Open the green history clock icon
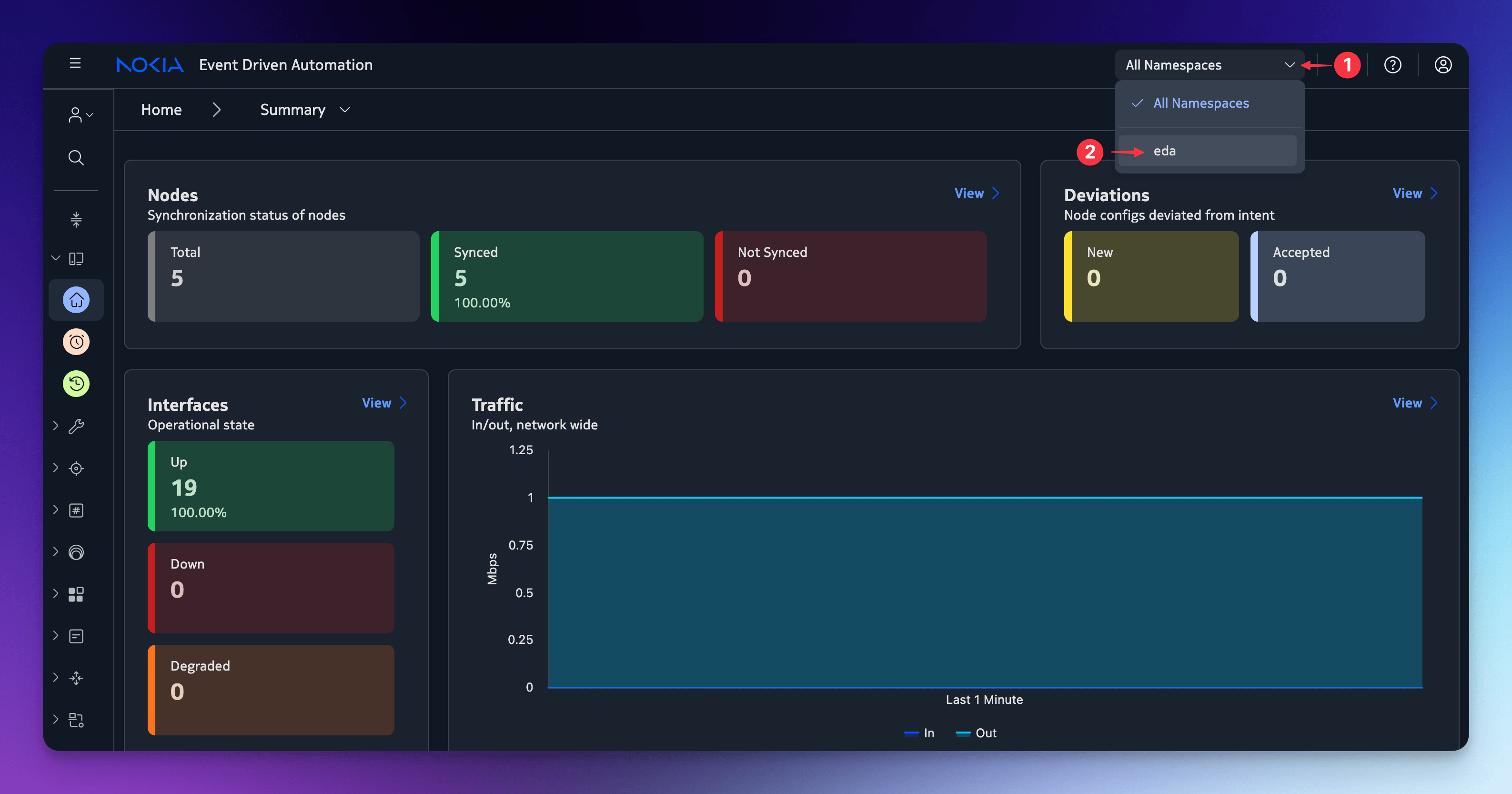 (76, 384)
